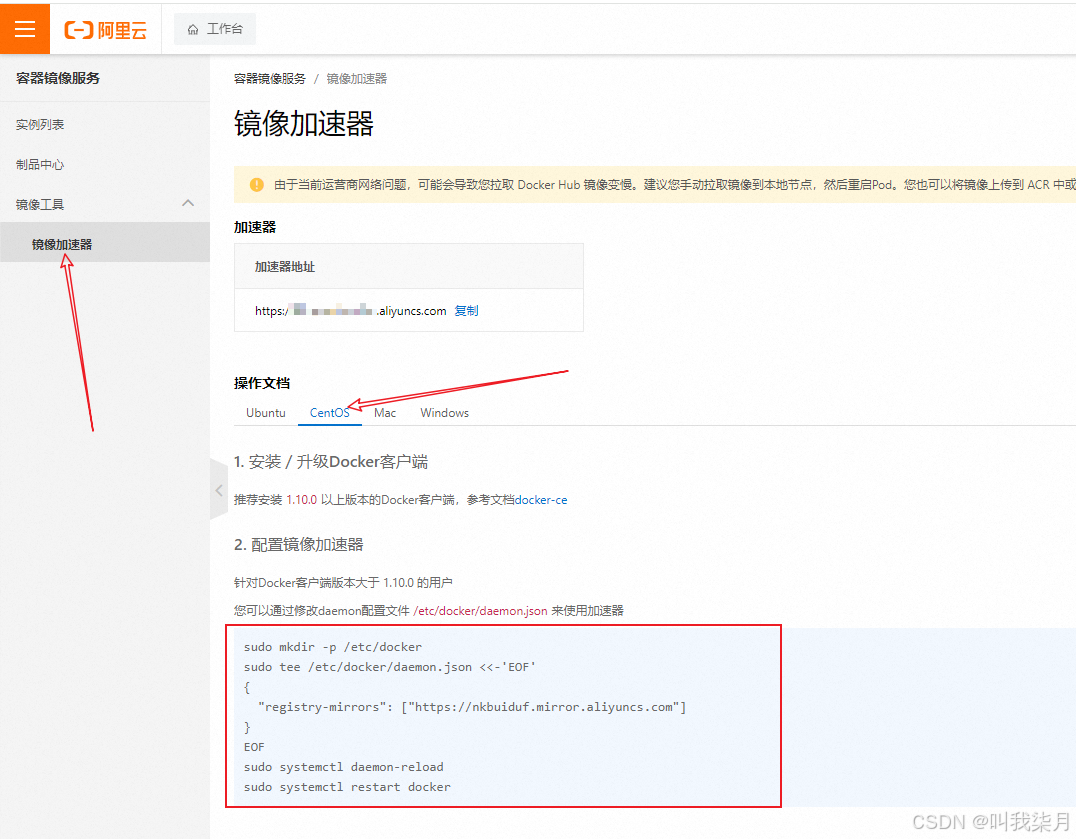Click the registry-mirrors code line
Image resolution: width=1076 pixels, height=839 pixels.
[472, 707]
